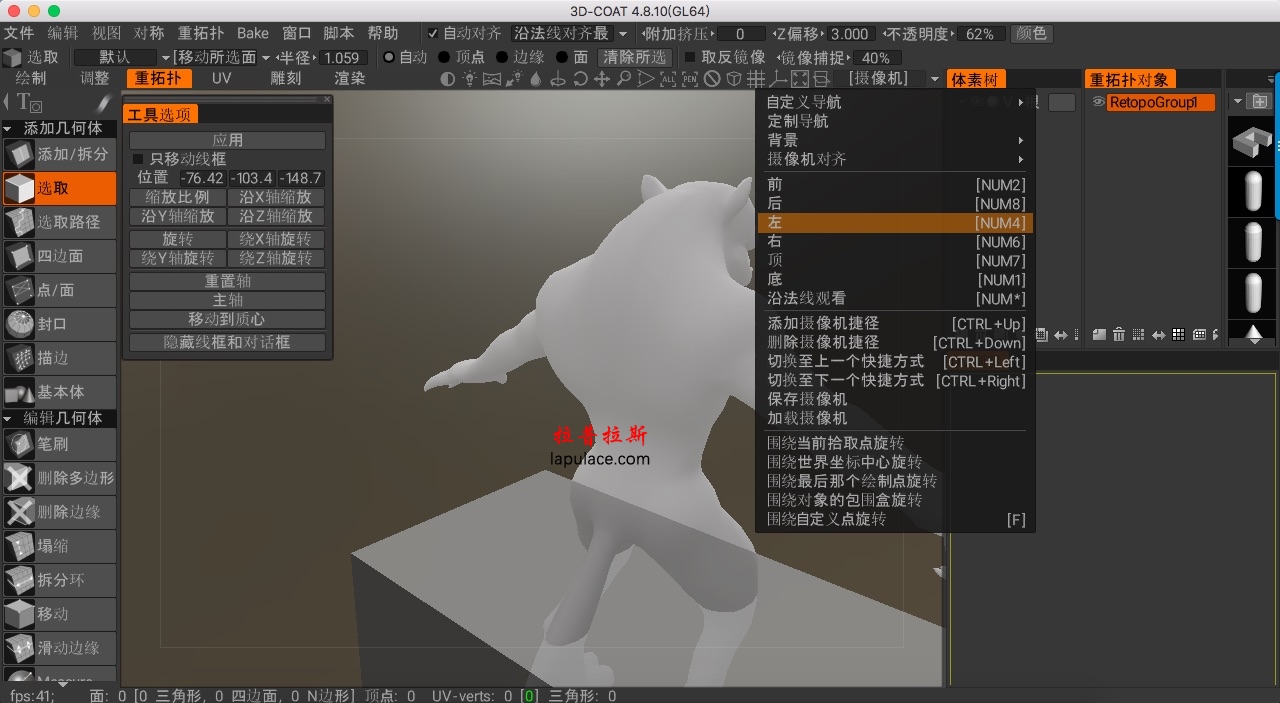Screen dimensions: 1280x703
Task: Select the 删除边缘 tool
Action: (59, 512)
